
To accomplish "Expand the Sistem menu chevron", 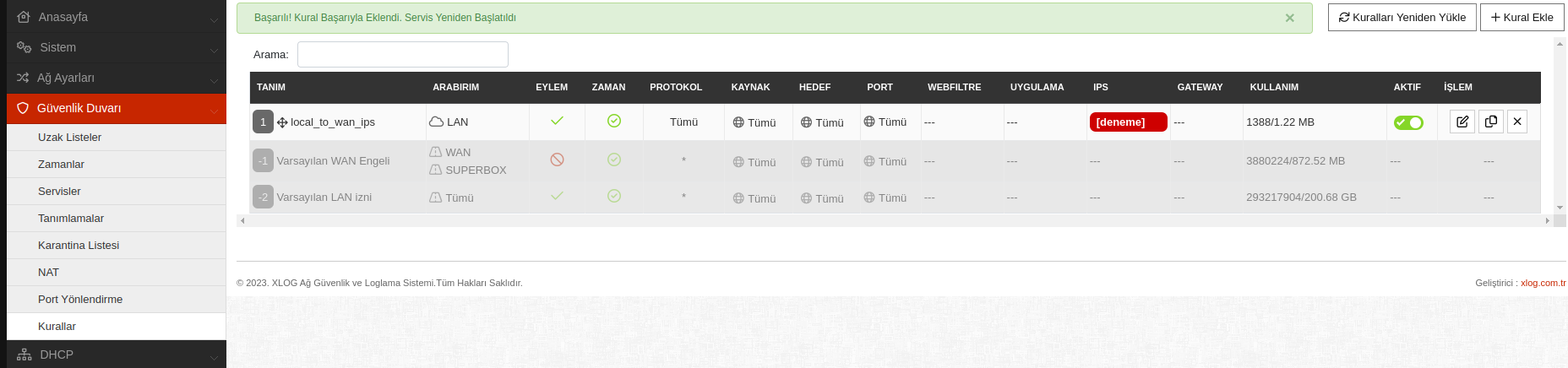I will 214,49.
